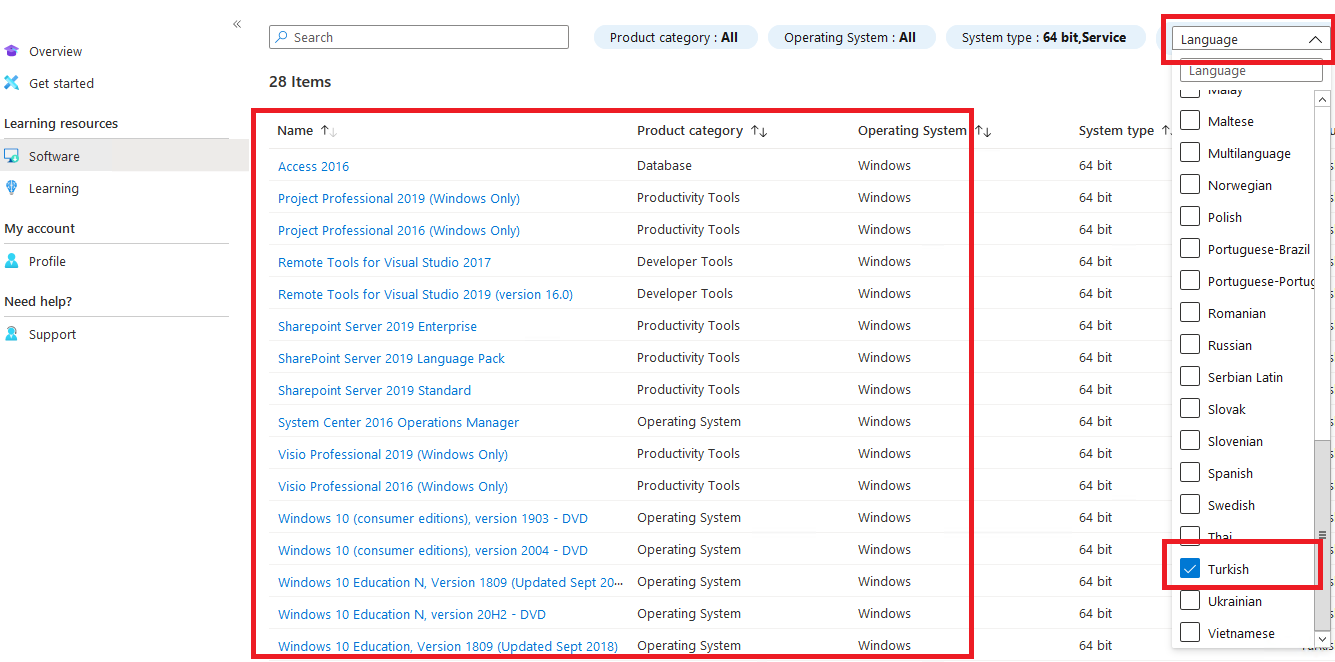Check the Ukrainian checkbox

1190,601
